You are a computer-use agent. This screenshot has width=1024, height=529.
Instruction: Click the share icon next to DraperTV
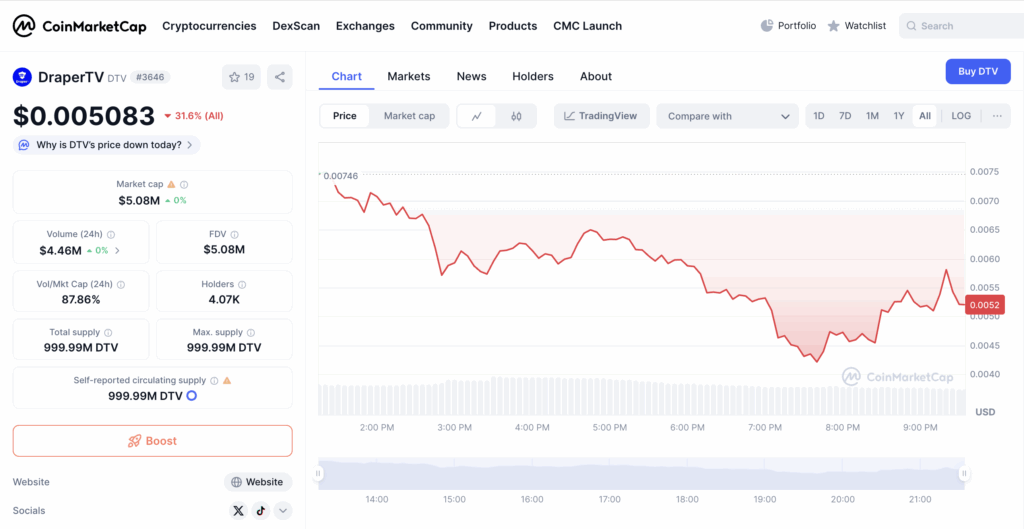(280, 77)
